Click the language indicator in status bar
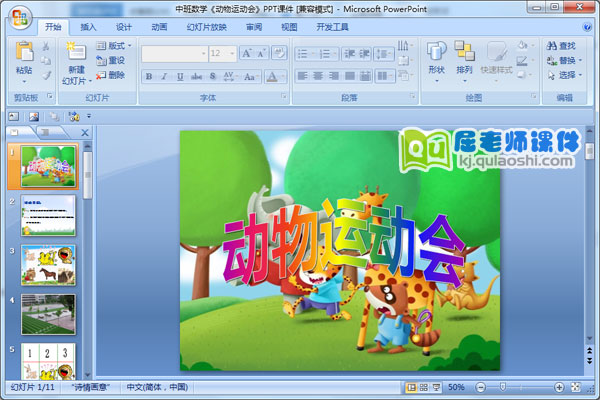 pyautogui.click(x=157, y=387)
